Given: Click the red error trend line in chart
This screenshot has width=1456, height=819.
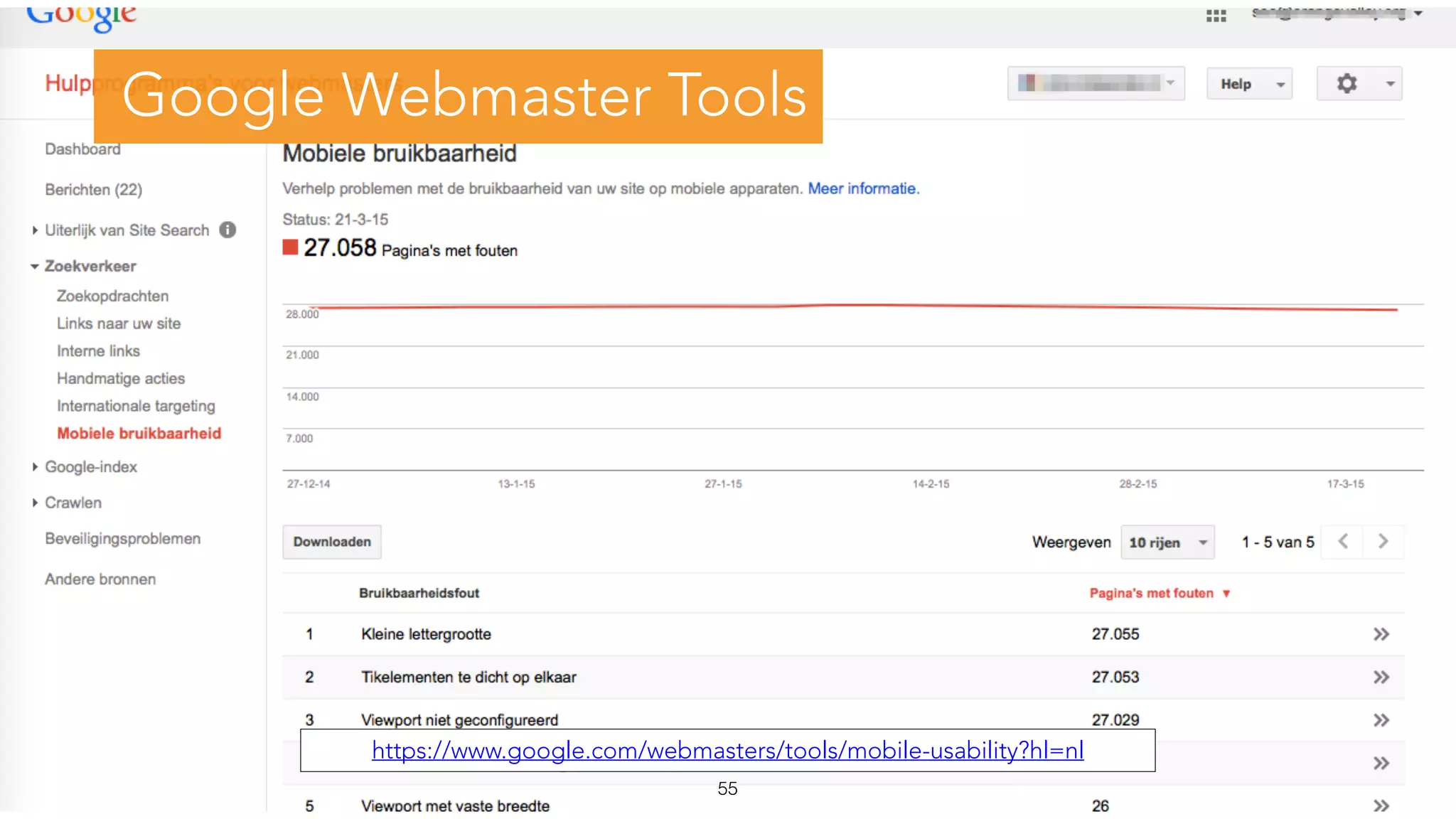Looking at the screenshot, I should point(853,306).
